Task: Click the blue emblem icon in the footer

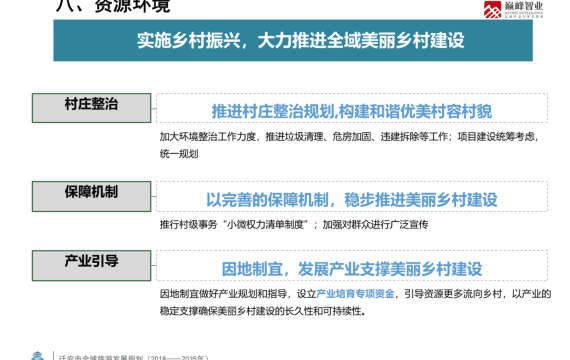Action: coord(37,356)
